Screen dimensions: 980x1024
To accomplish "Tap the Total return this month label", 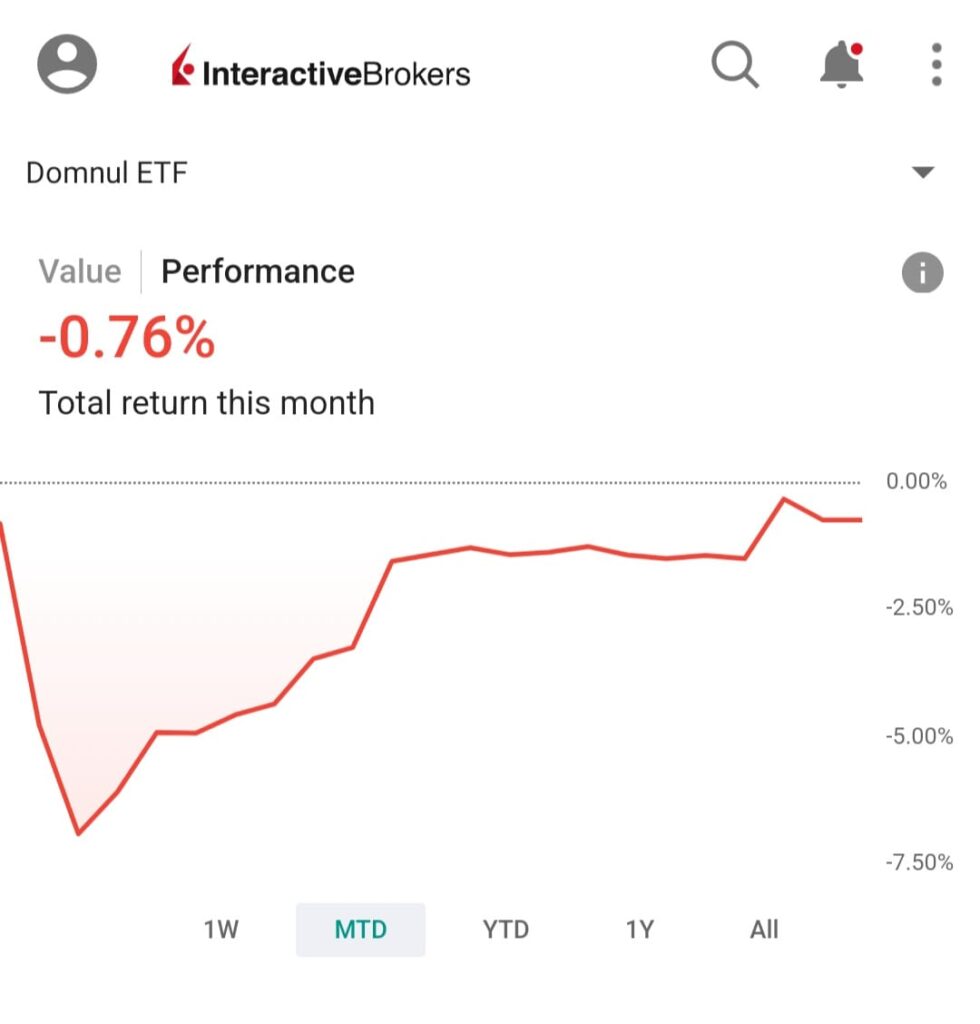I will pos(207,404).
